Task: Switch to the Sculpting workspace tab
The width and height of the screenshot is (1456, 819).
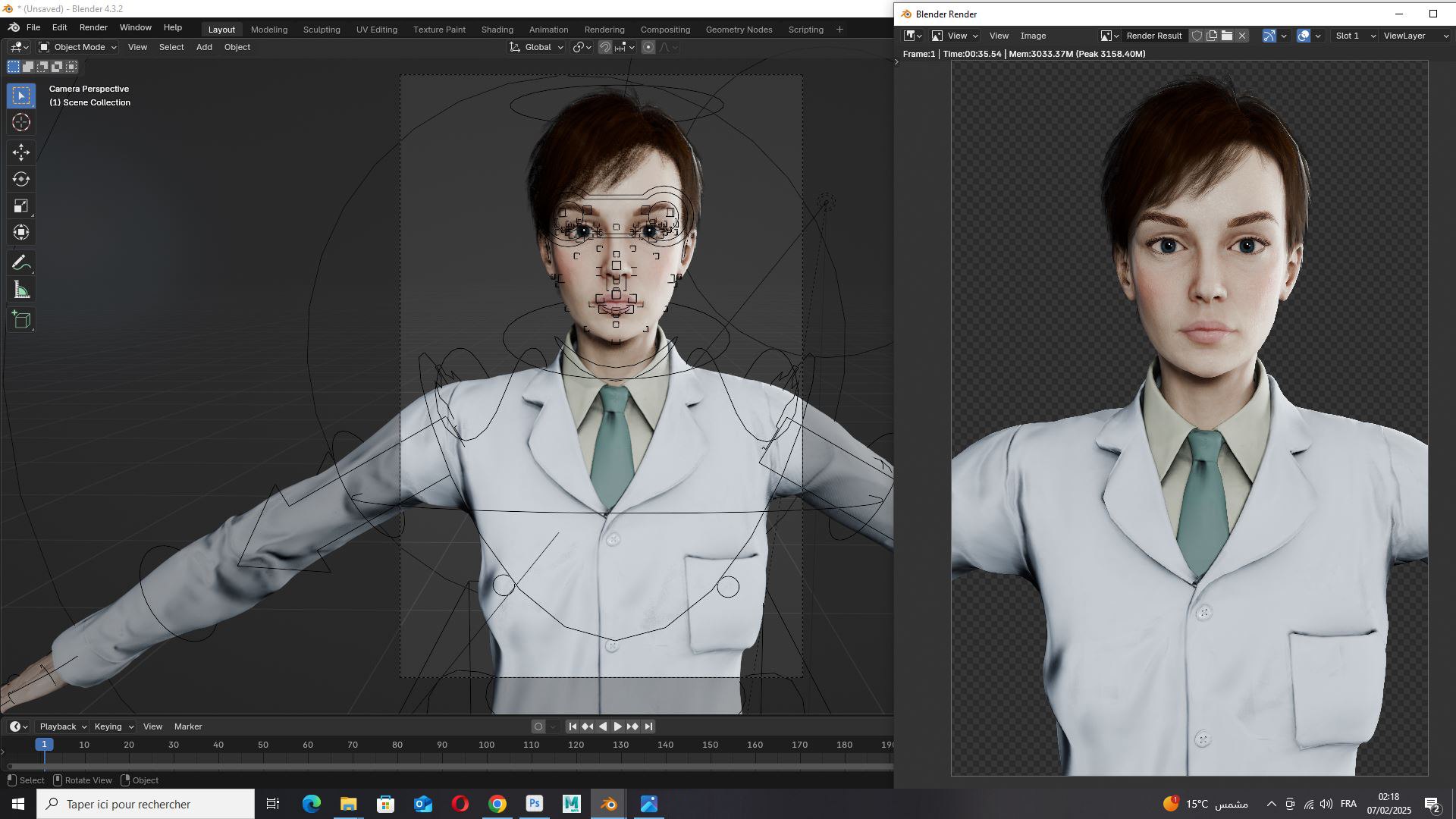Action: 322,30
